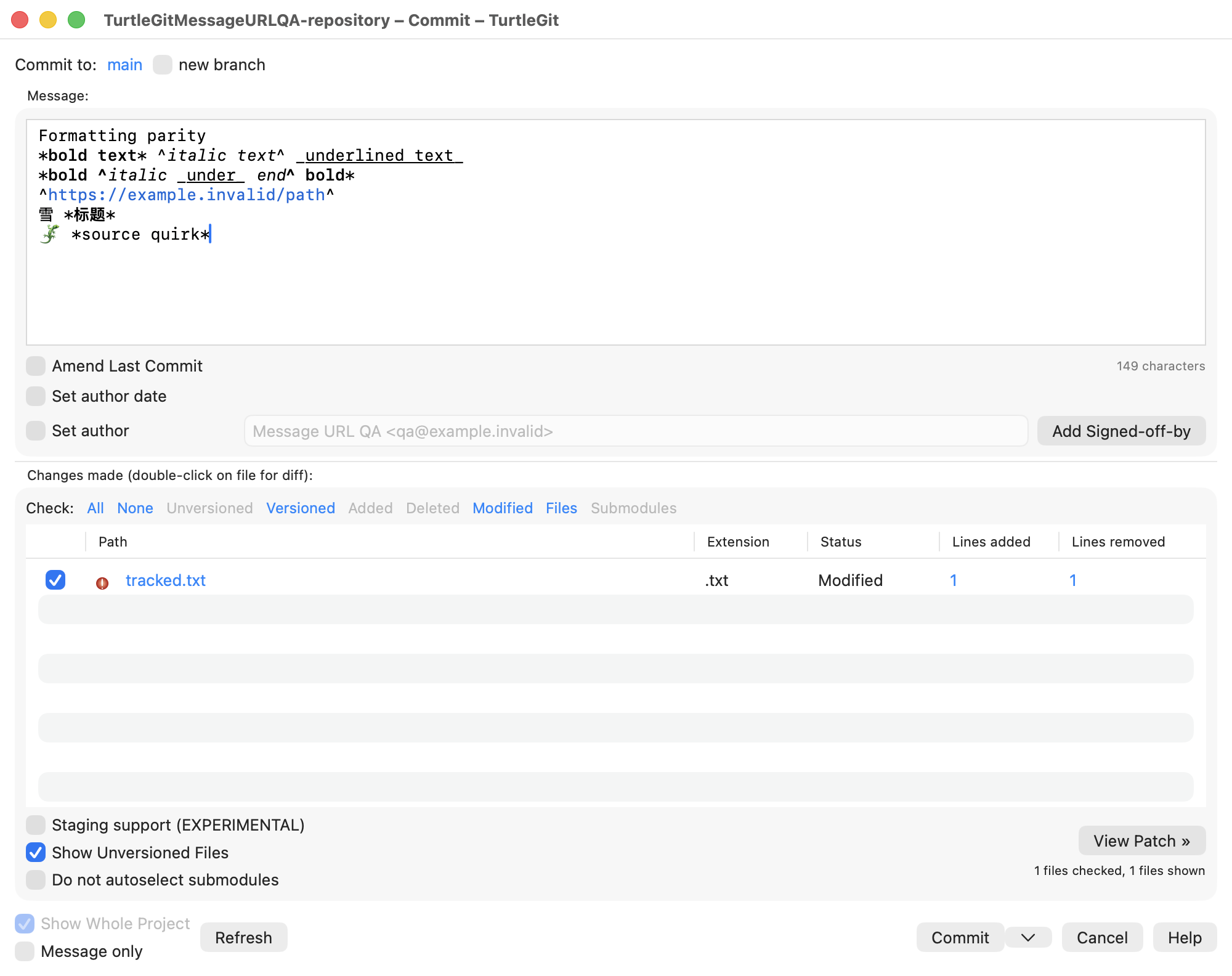The width and height of the screenshot is (1232, 976).
Task: Open the Commit button dropdown arrow
Action: [x=1028, y=937]
